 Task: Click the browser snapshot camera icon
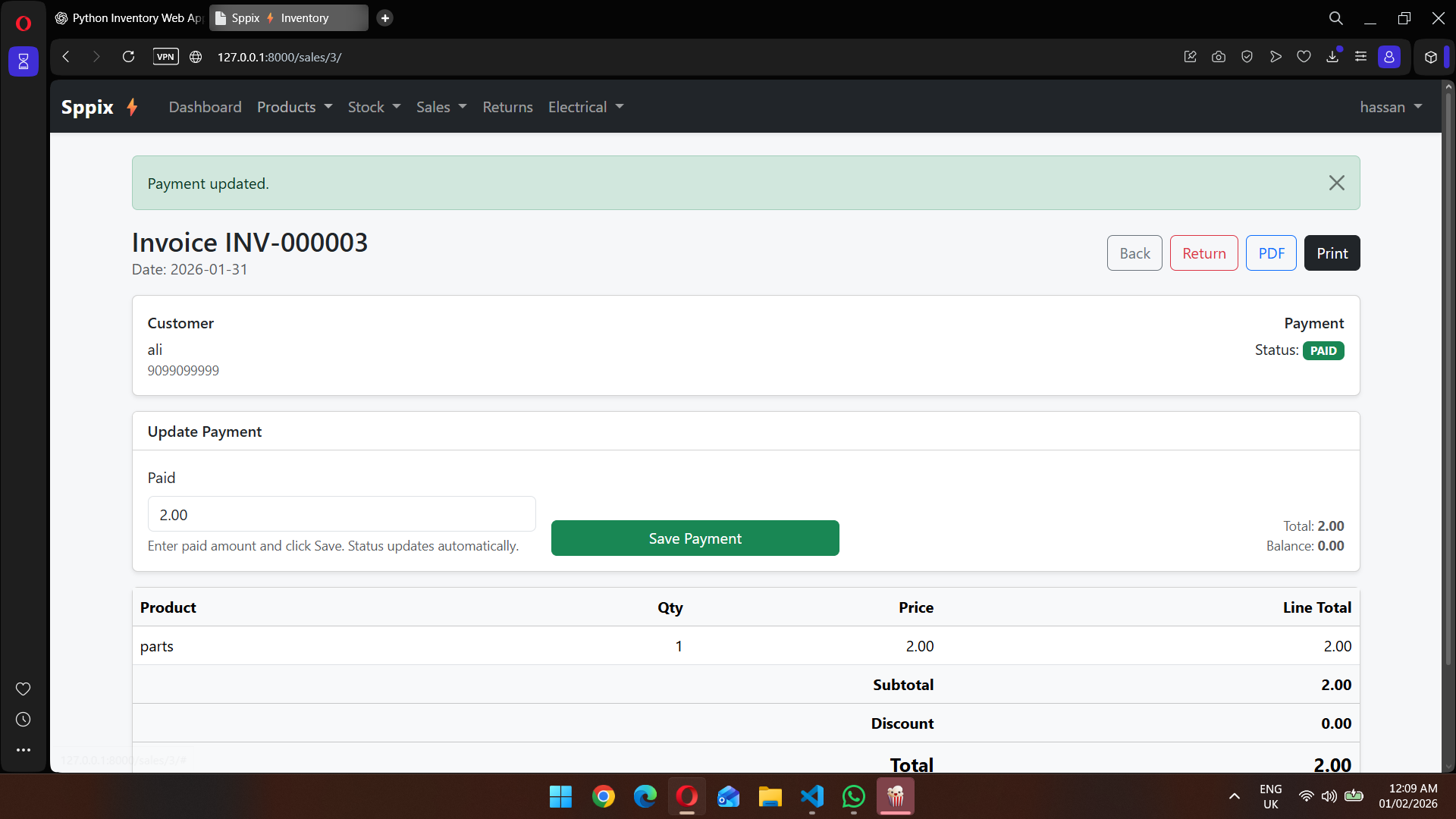(x=1219, y=57)
